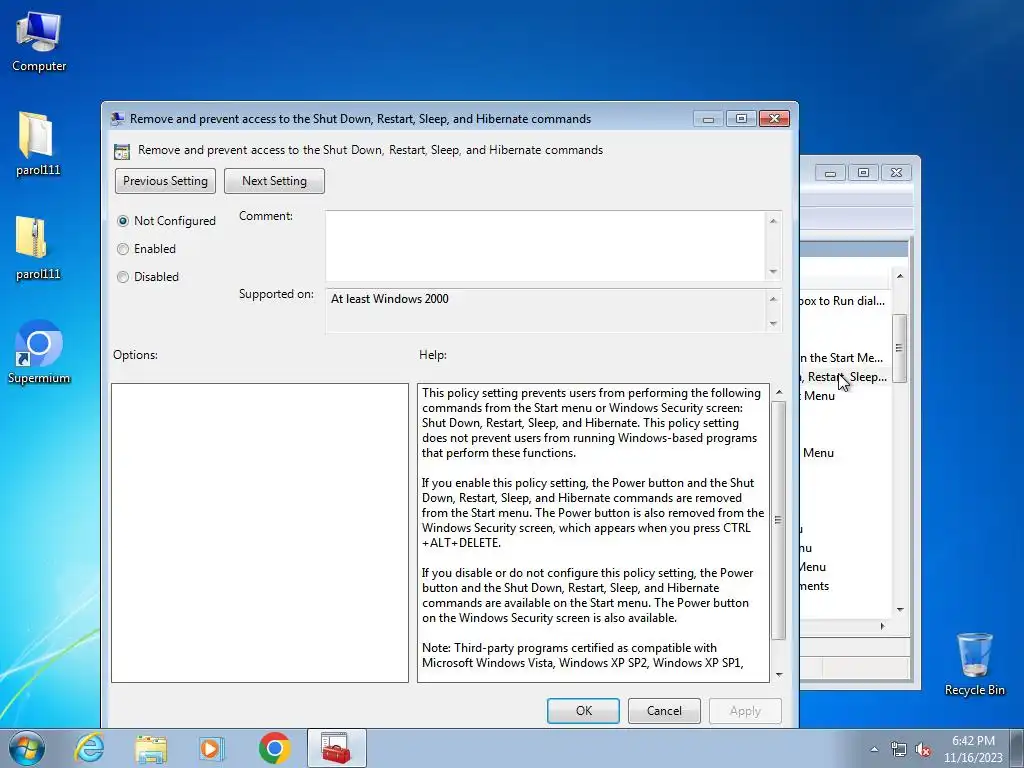The height and width of the screenshot is (768, 1024).
Task: Select the parol111 zip archive desktop icon
Action: click(x=38, y=248)
